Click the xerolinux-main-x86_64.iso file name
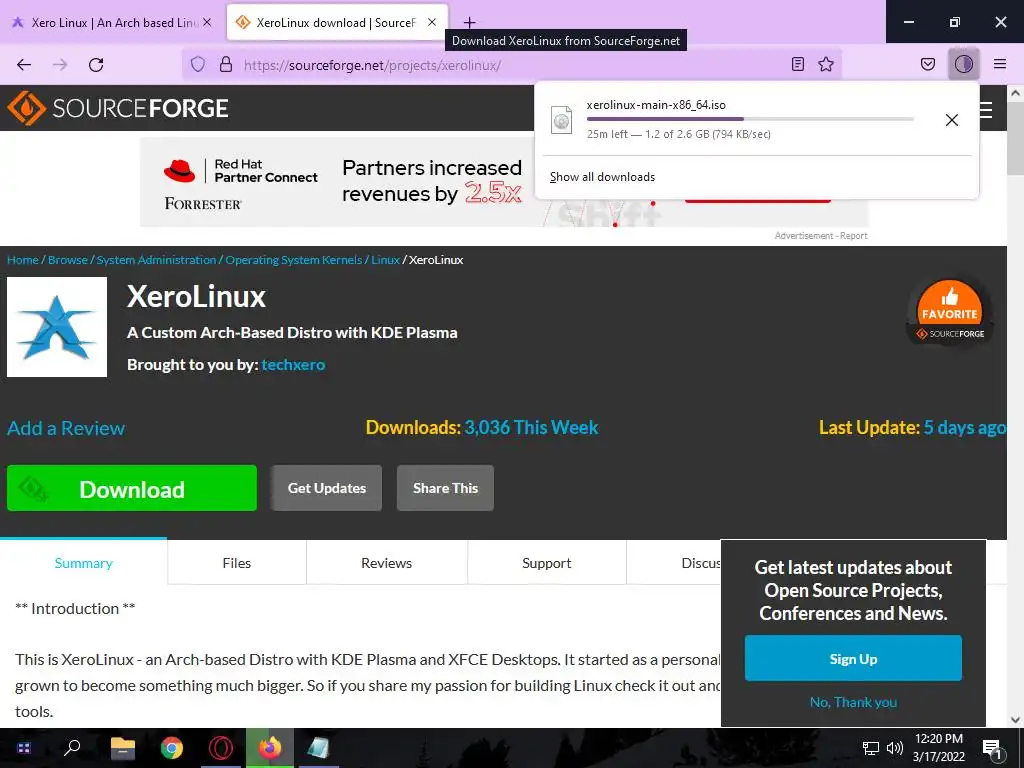This screenshot has width=1024, height=768. click(656, 105)
